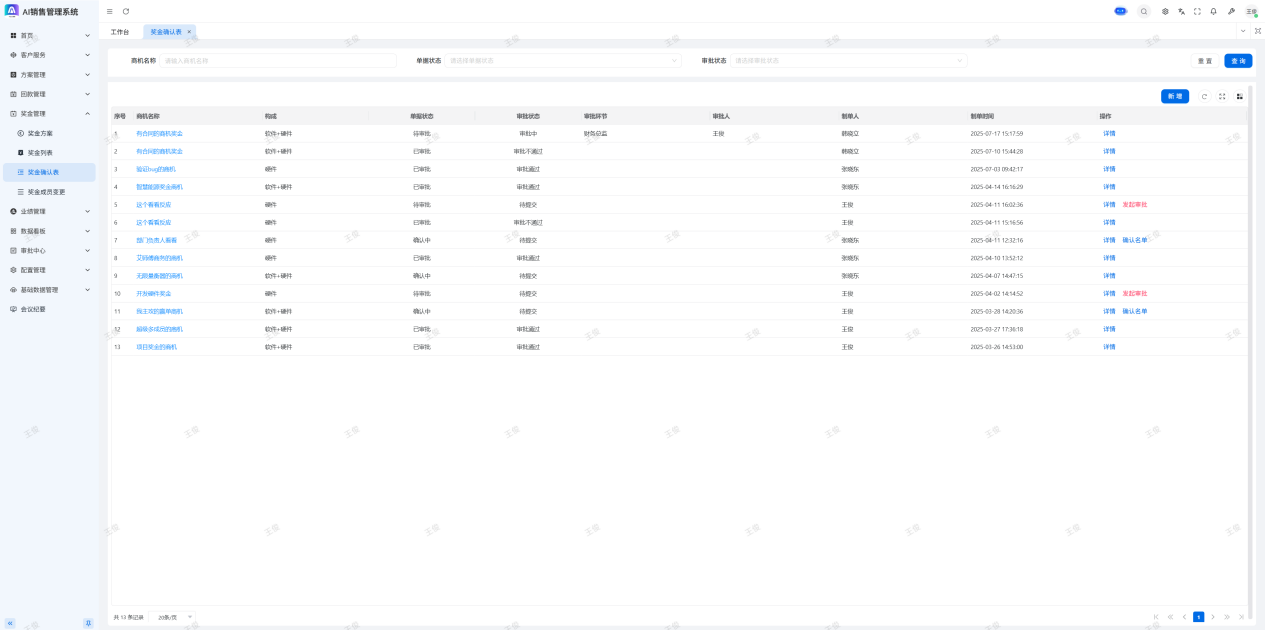1265x630 pixels.
Task: Click the hamburger menu collapse icon
Action: point(110,11)
